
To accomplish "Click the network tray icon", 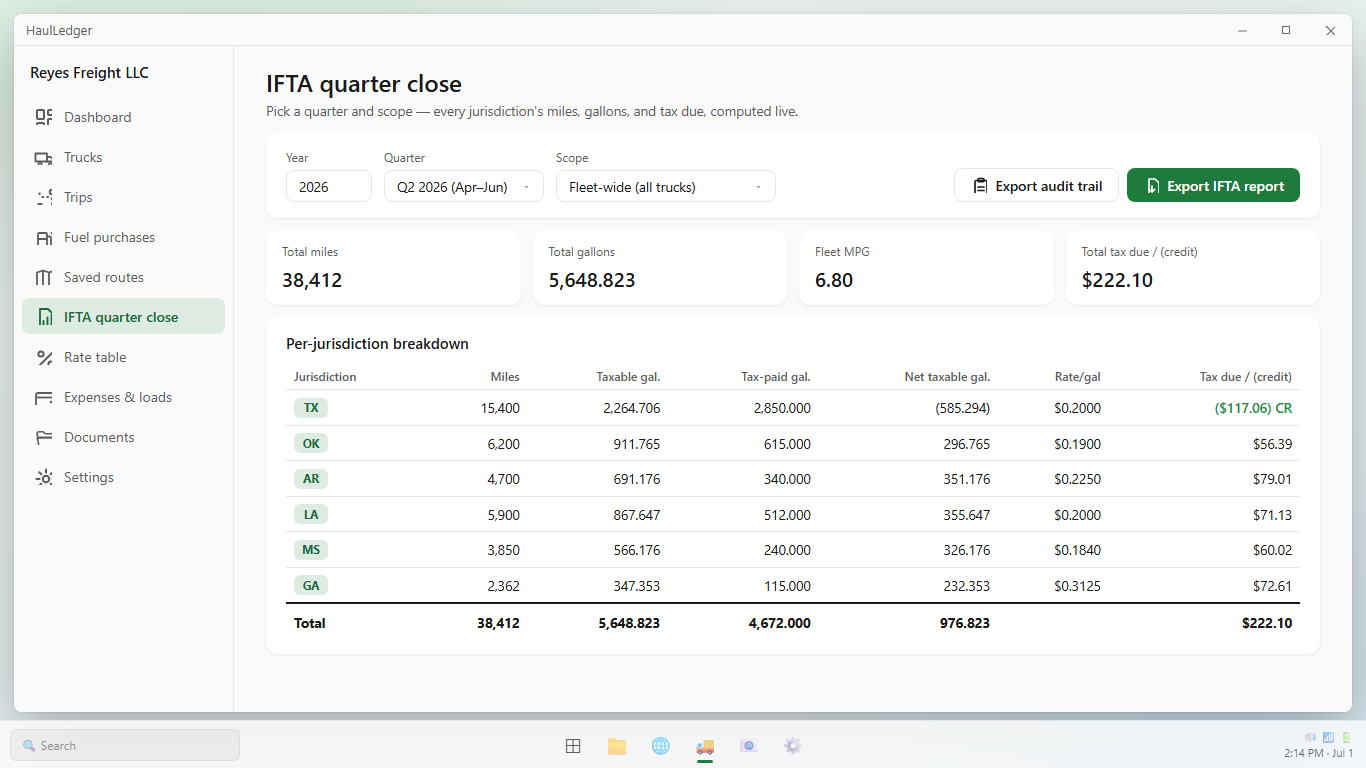I will click(x=1328, y=737).
